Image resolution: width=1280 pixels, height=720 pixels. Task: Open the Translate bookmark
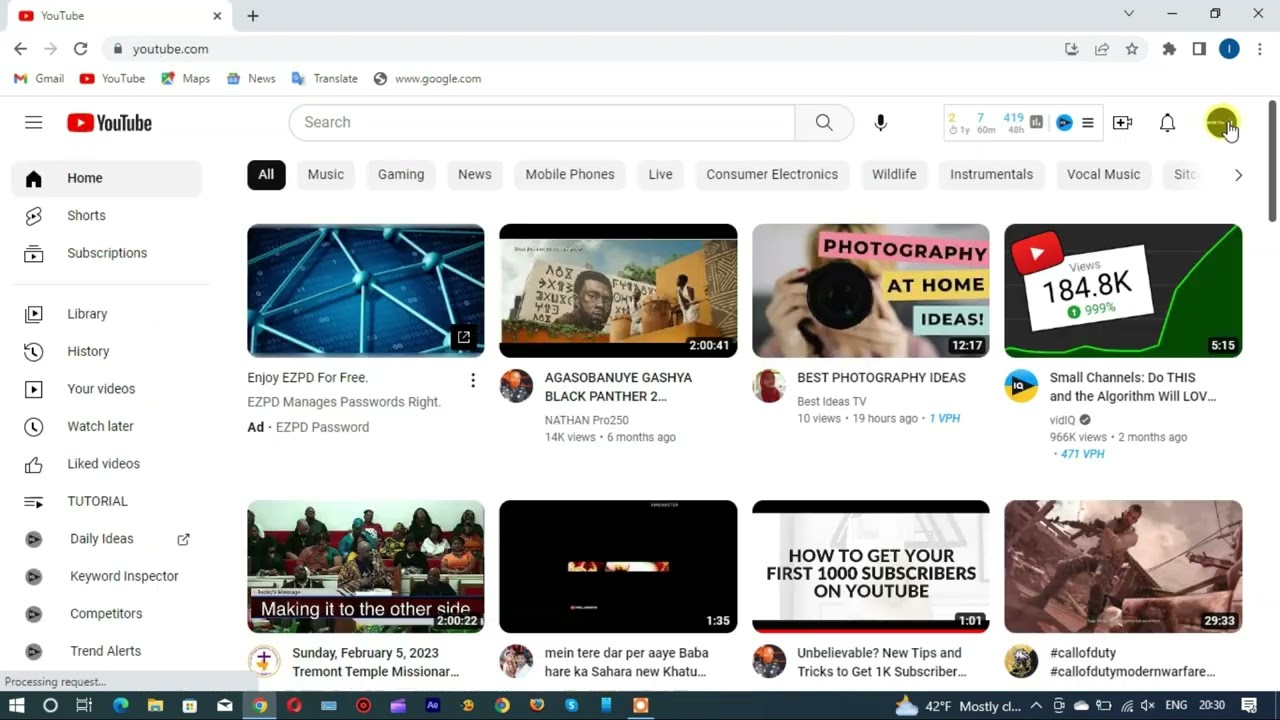pyautogui.click(x=324, y=78)
